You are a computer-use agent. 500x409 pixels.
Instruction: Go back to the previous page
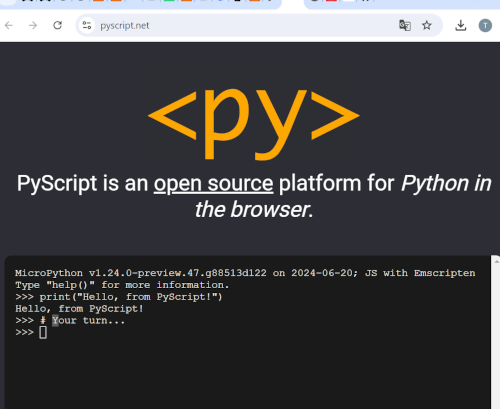coord(9,25)
